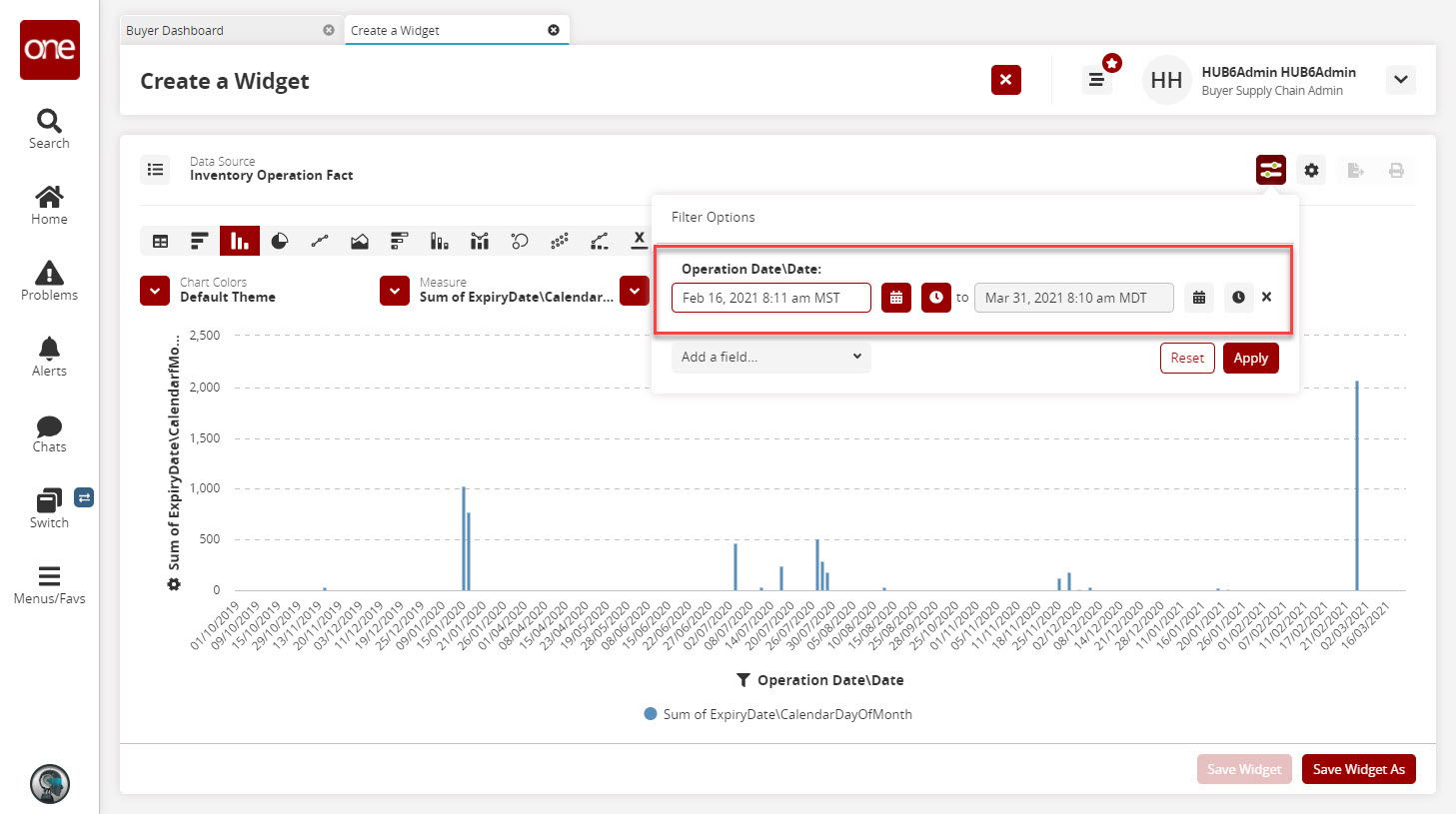The height and width of the screenshot is (814, 1456).
Task: Click the HUB6Admin HUB6Admin user name
Action: click(1278, 72)
